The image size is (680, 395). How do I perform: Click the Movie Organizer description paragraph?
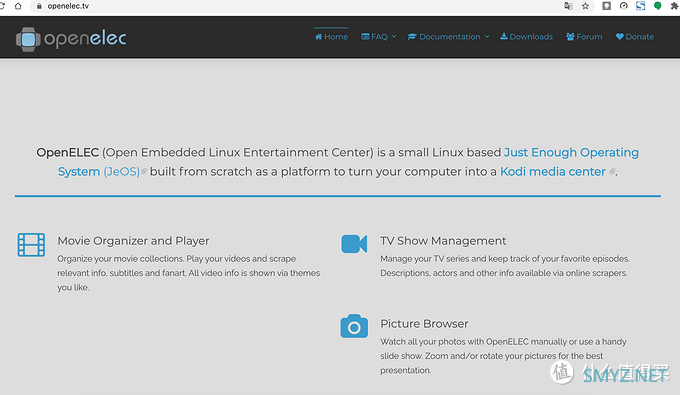point(189,273)
